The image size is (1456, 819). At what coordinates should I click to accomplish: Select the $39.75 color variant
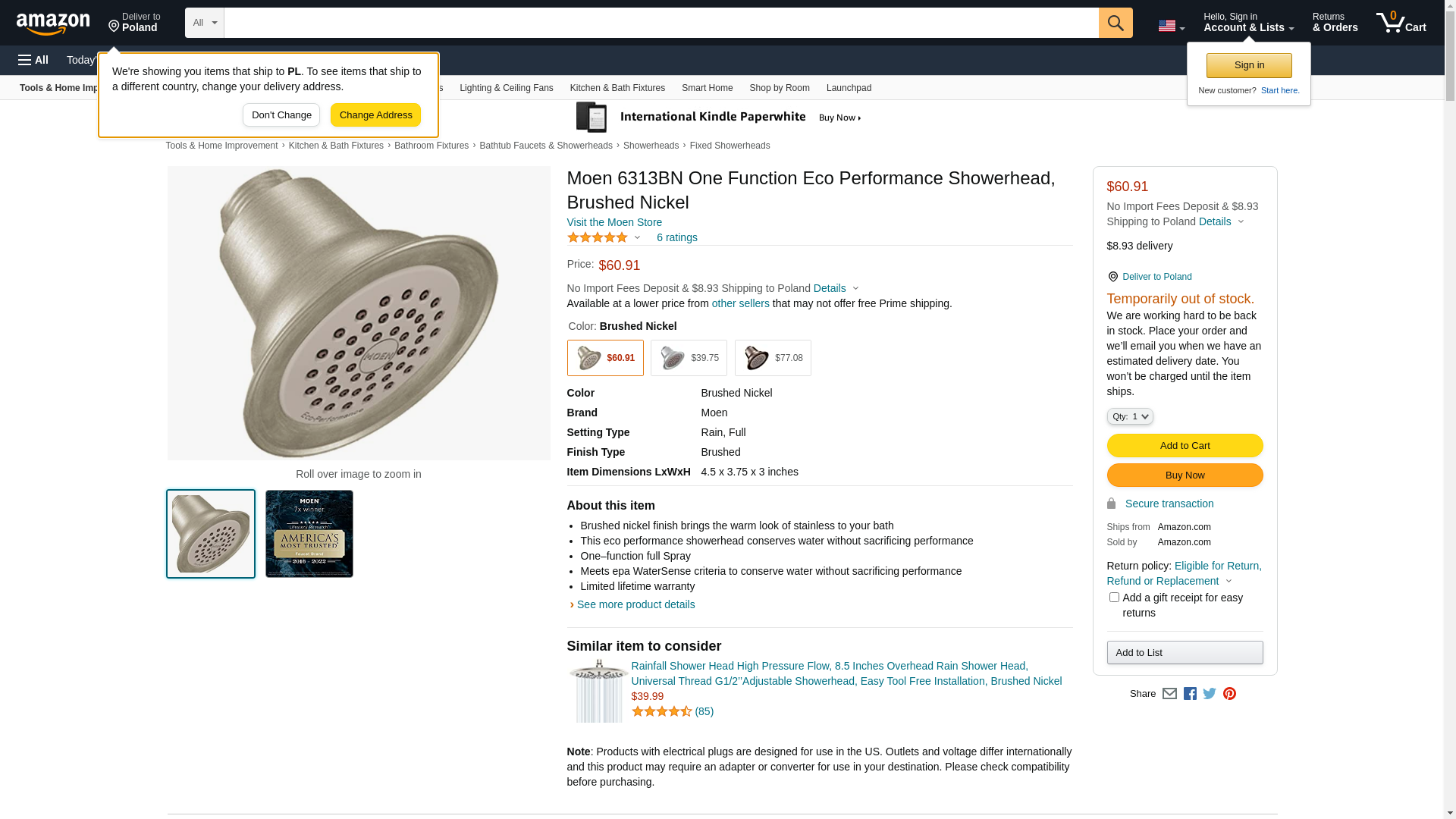click(x=689, y=358)
